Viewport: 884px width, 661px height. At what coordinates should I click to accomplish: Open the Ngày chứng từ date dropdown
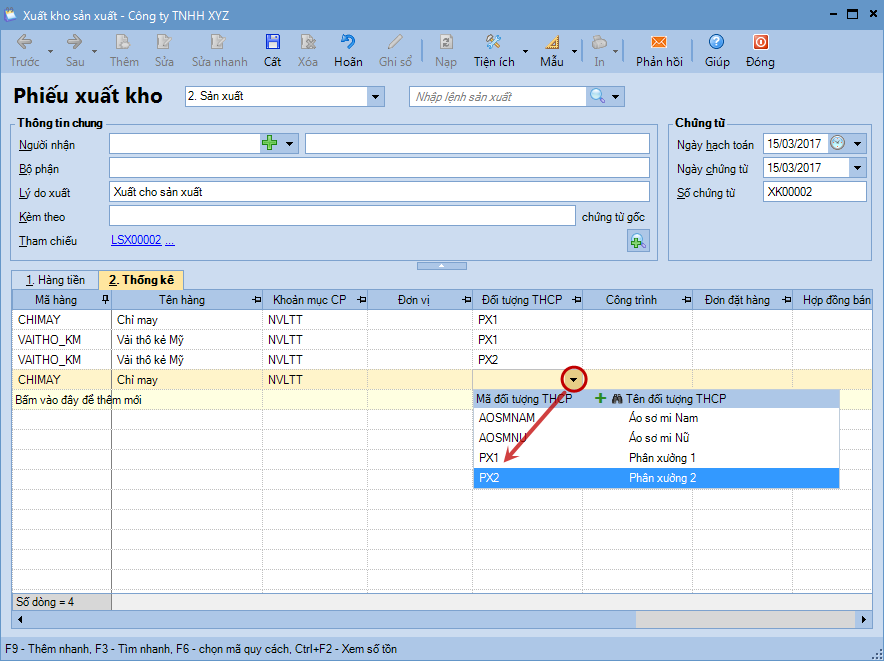tap(857, 168)
